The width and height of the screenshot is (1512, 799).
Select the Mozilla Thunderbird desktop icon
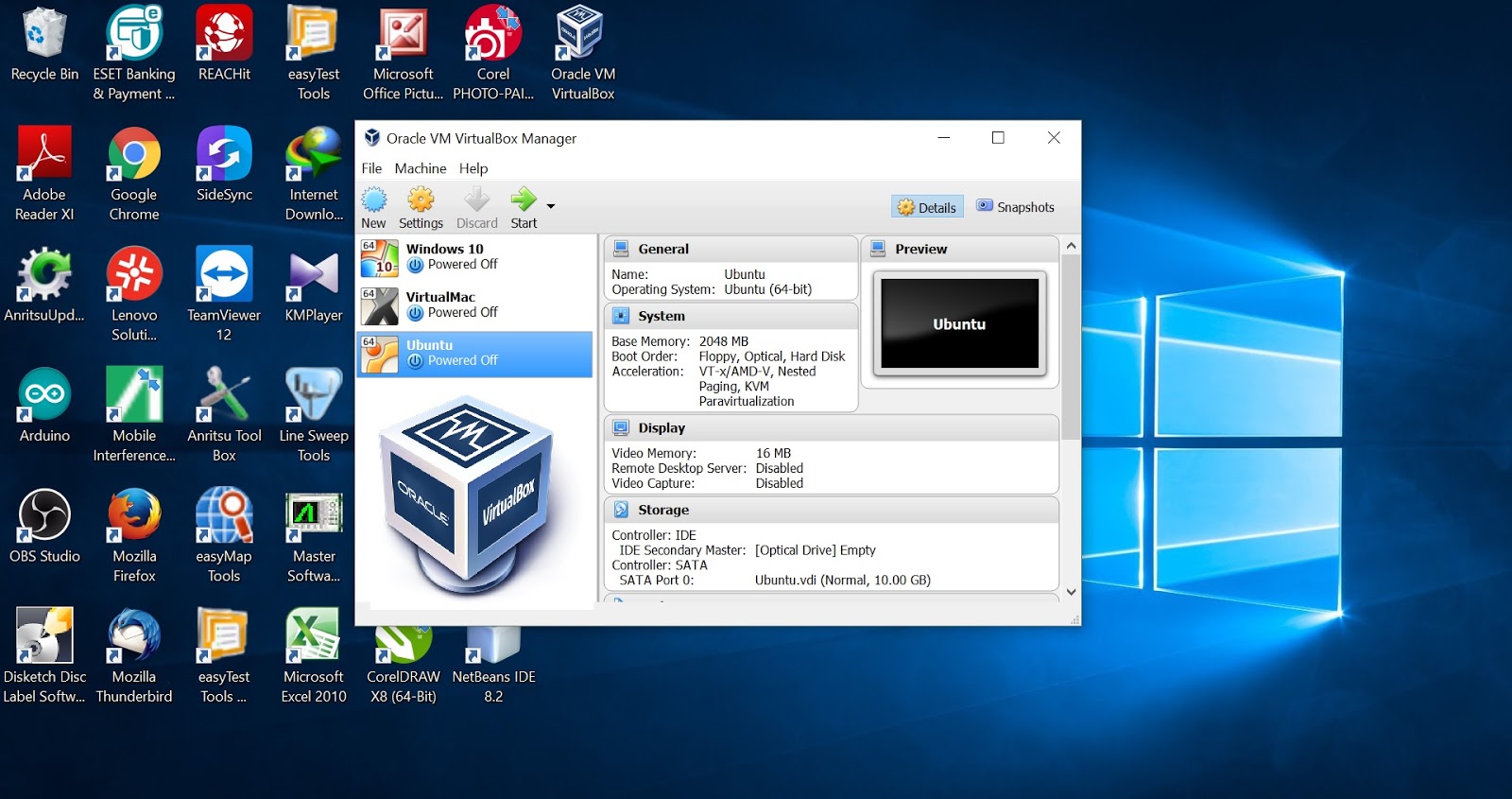(134, 656)
